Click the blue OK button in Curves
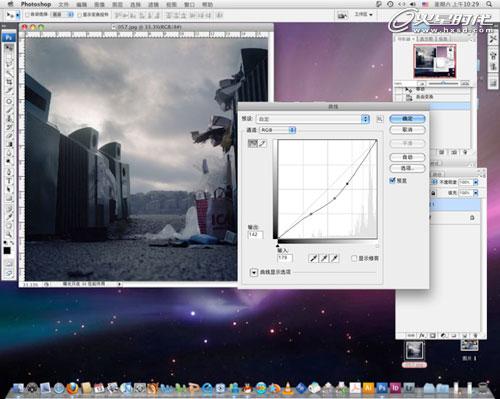Image resolution: width=500 pixels, height=399 pixels. pos(407,119)
